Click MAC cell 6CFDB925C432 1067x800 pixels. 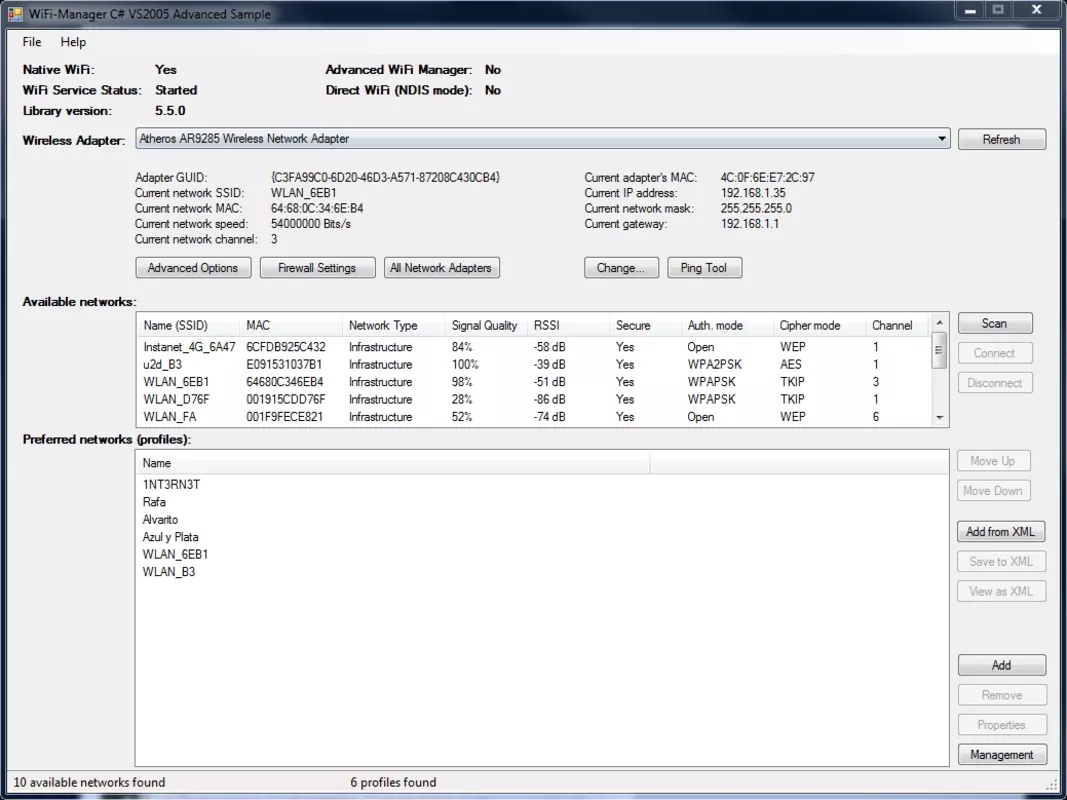point(286,347)
